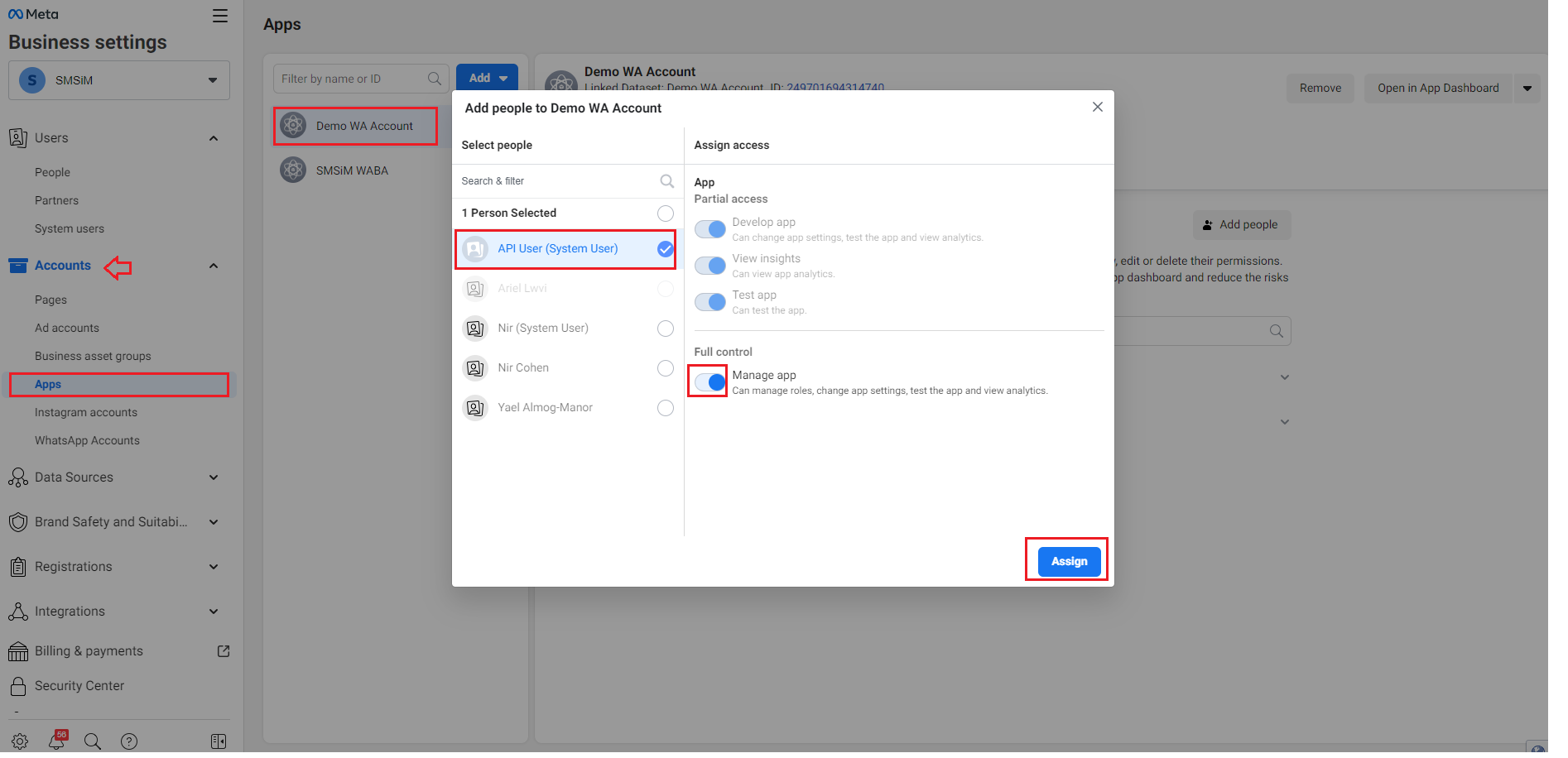Open the SMSiM business account dropdown
Viewport: 1568px width, 758px height.
pyautogui.click(x=119, y=80)
